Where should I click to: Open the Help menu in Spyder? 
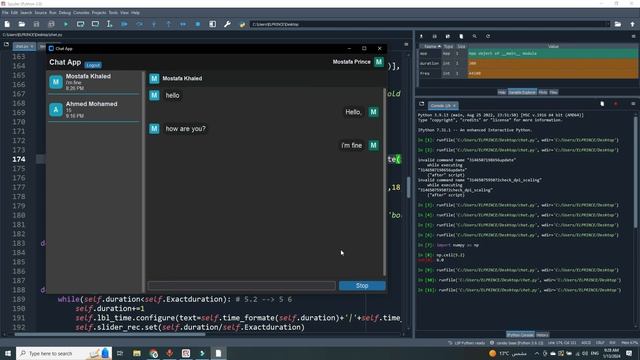[x=135, y=13]
